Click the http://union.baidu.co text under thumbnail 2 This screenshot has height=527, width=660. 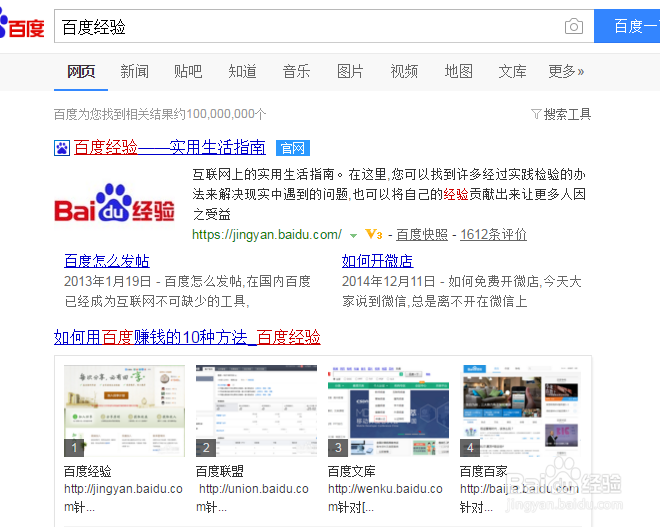point(254,489)
